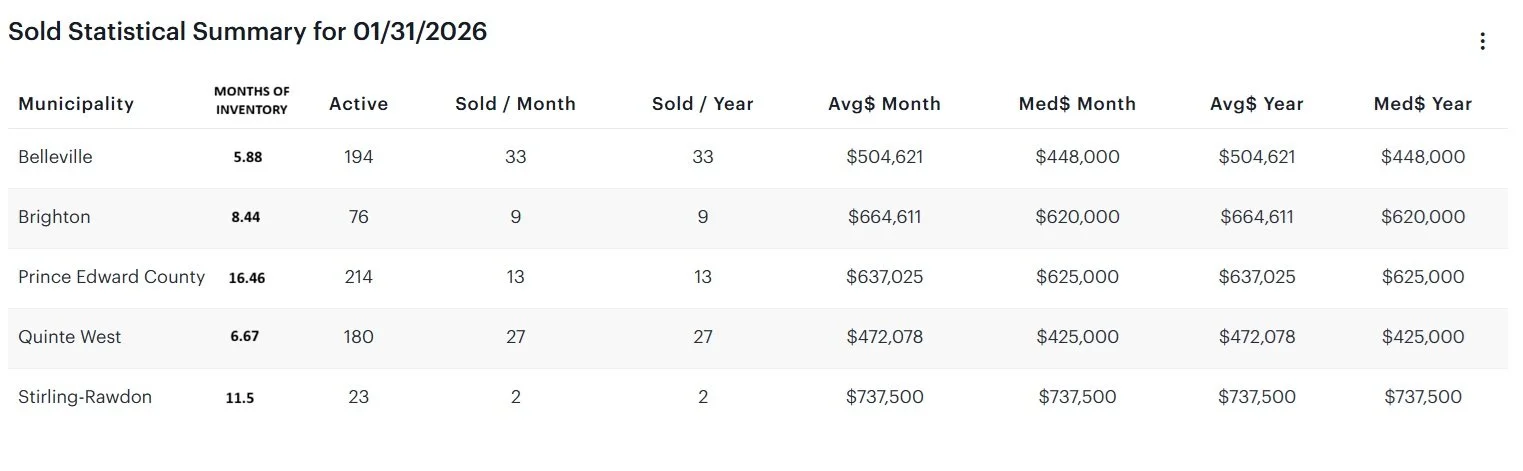Sort table by Sold / Month
The width and height of the screenshot is (1523, 471).
[x=515, y=104]
